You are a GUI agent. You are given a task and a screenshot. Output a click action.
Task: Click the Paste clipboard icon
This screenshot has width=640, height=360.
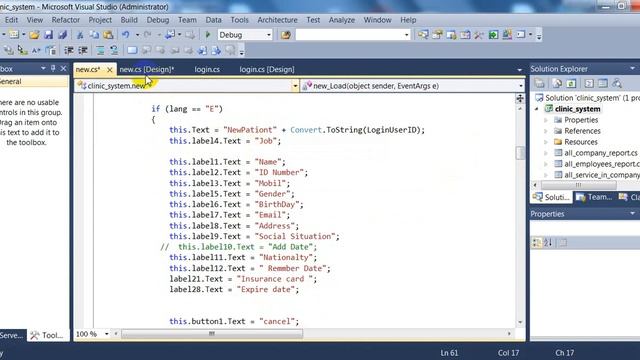point(108,35)
